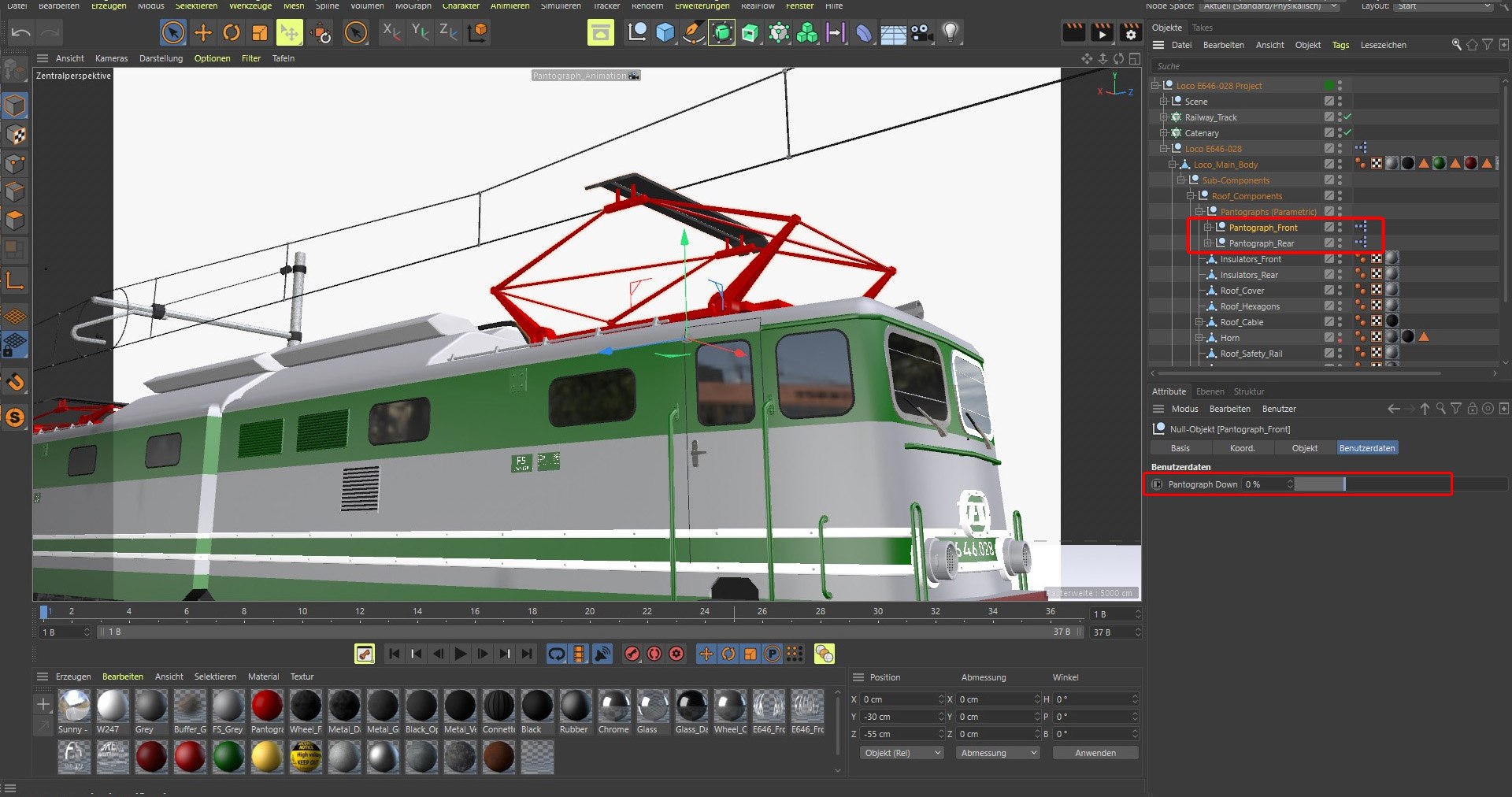1512x797 pixels.
Task: Open the Kameras viewport menu
Action: coord(111,58)
